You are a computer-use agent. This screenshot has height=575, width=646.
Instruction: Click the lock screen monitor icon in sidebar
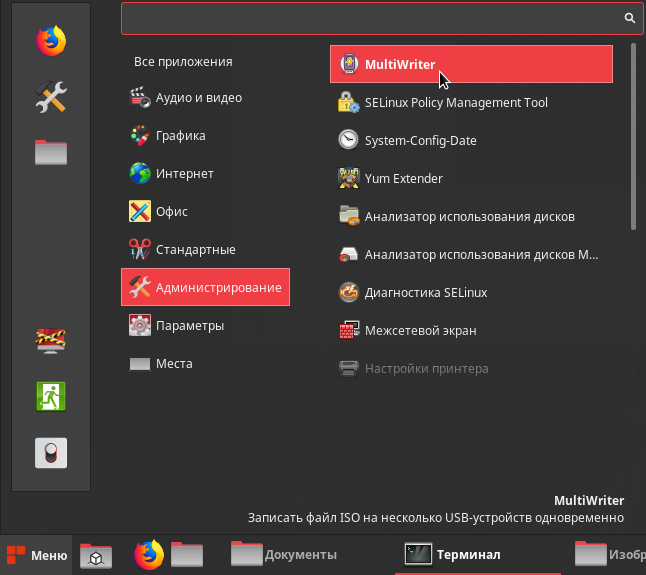[51, 341]
